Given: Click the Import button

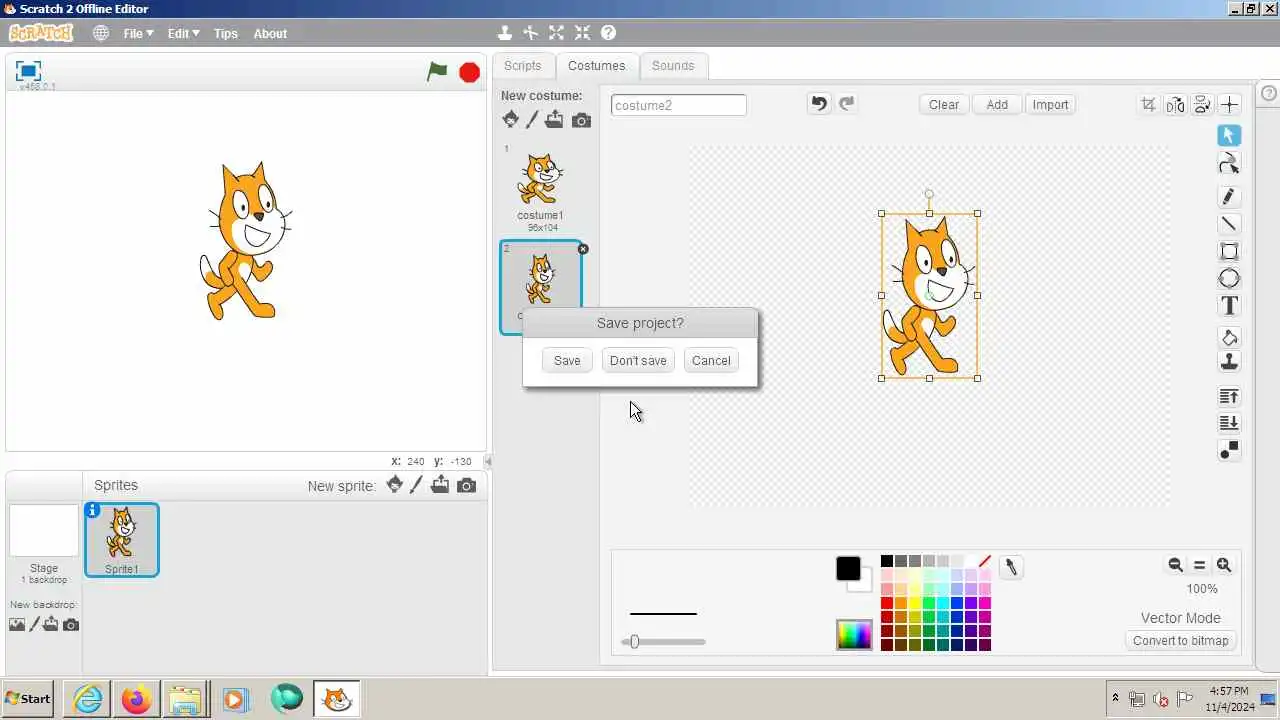Looking at the screenshot, I should (x=1050, y=104).
